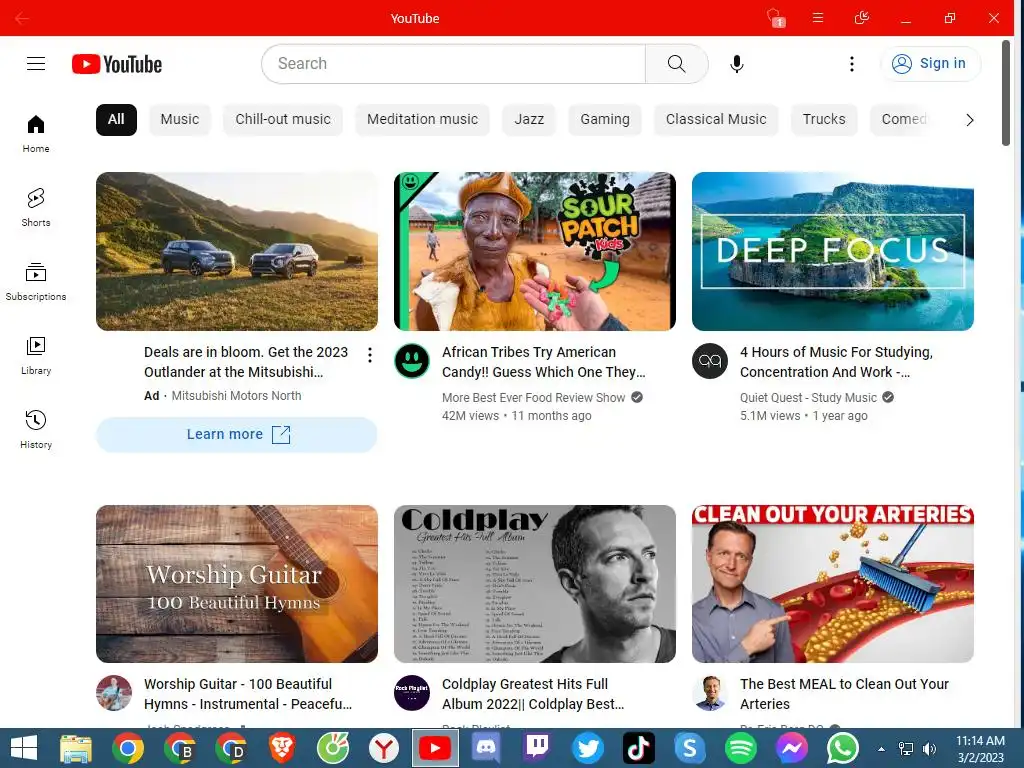Viewport: 1024px width, 768px height.
Task: Open Best Ever Food Review Show avatar
Action: point(412,360)
